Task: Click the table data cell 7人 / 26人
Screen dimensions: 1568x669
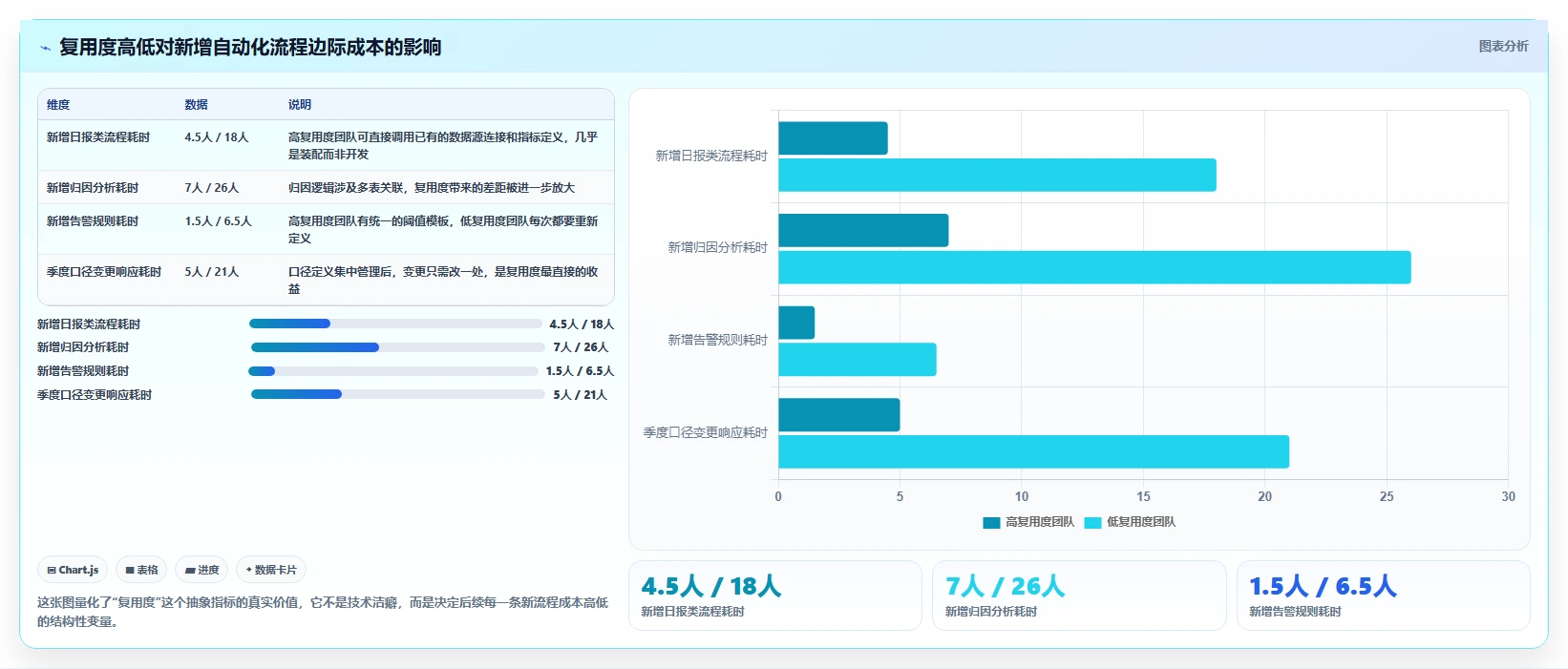Action: 212,188
